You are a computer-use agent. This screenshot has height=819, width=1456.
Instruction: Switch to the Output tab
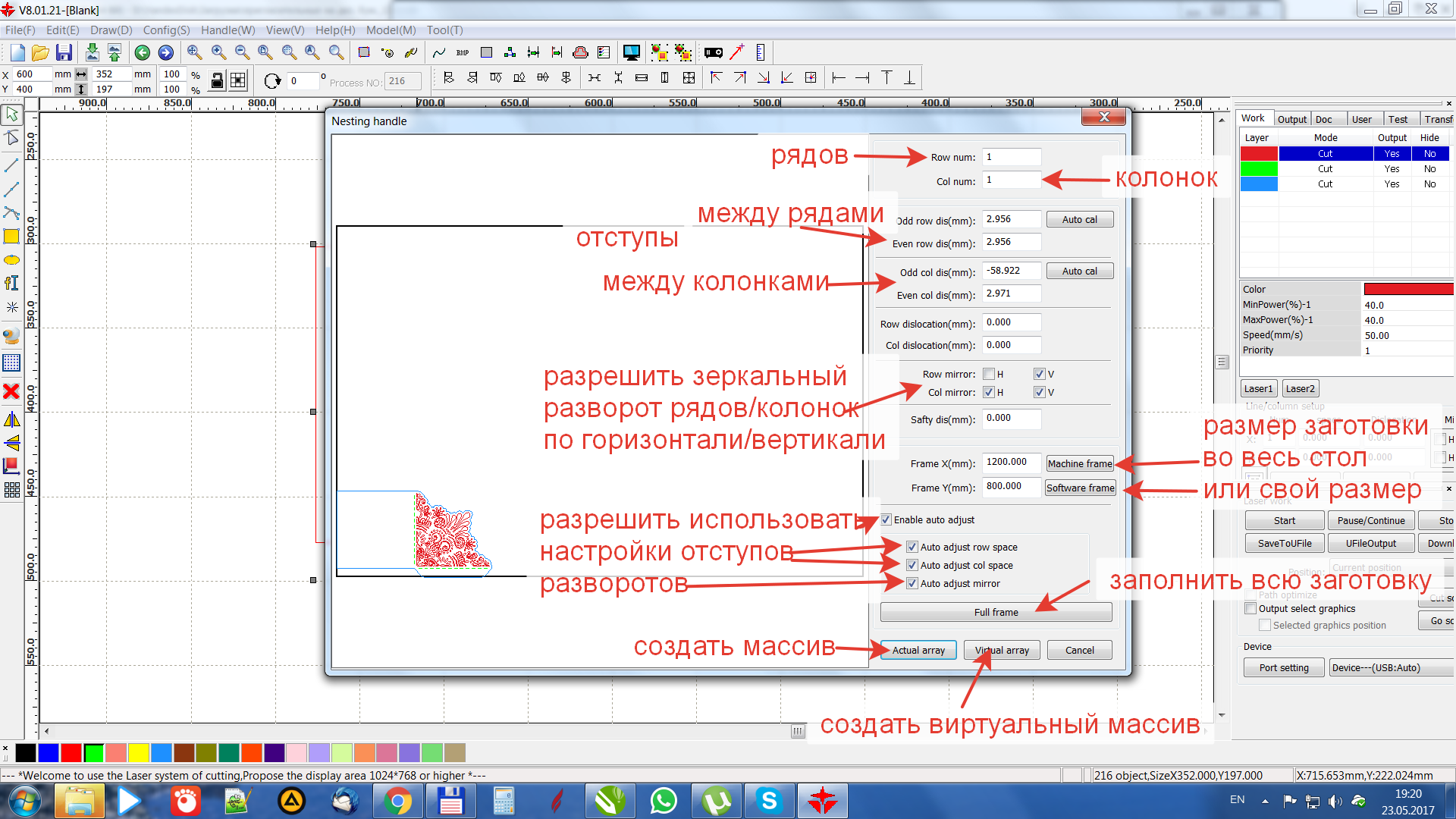click(x=1291, y=119)
